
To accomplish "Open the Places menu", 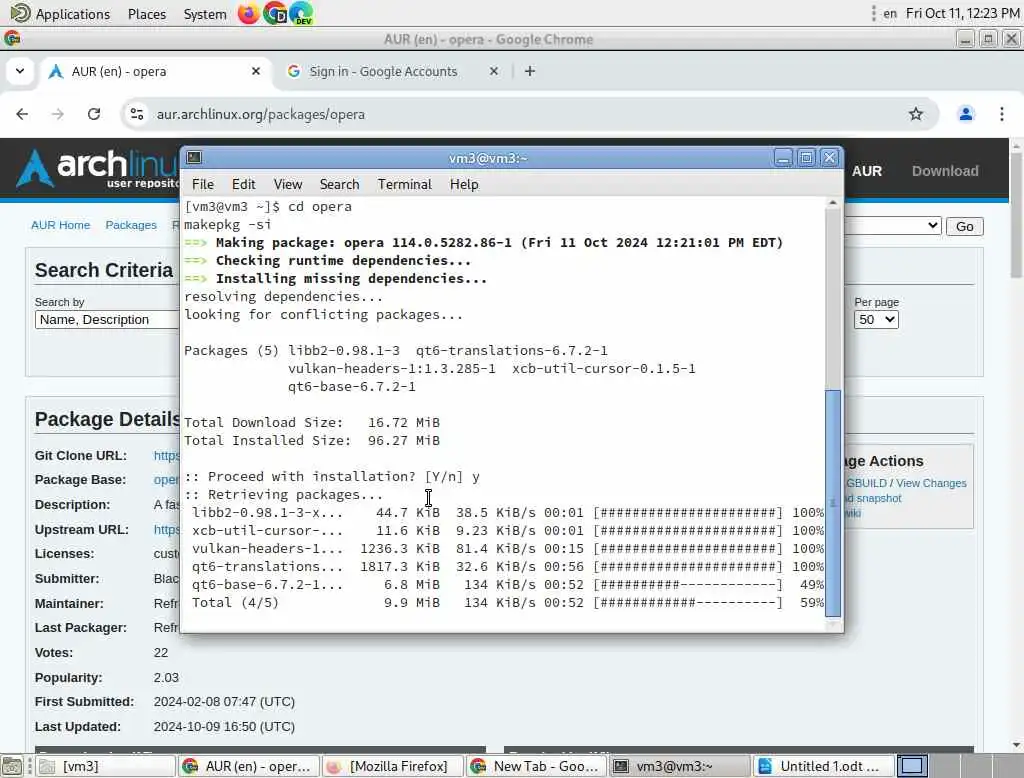I will tap(146, 14).
